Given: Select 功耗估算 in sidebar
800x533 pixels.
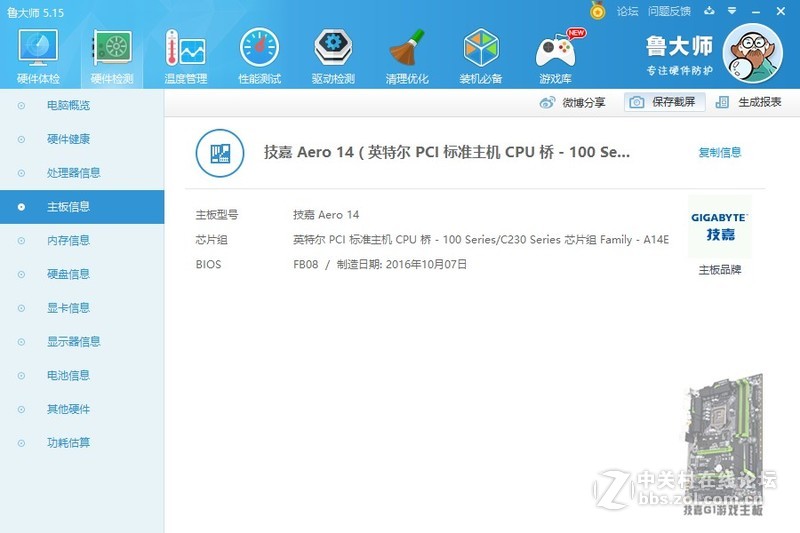Looking at the screenshot, I should point(82,443).
